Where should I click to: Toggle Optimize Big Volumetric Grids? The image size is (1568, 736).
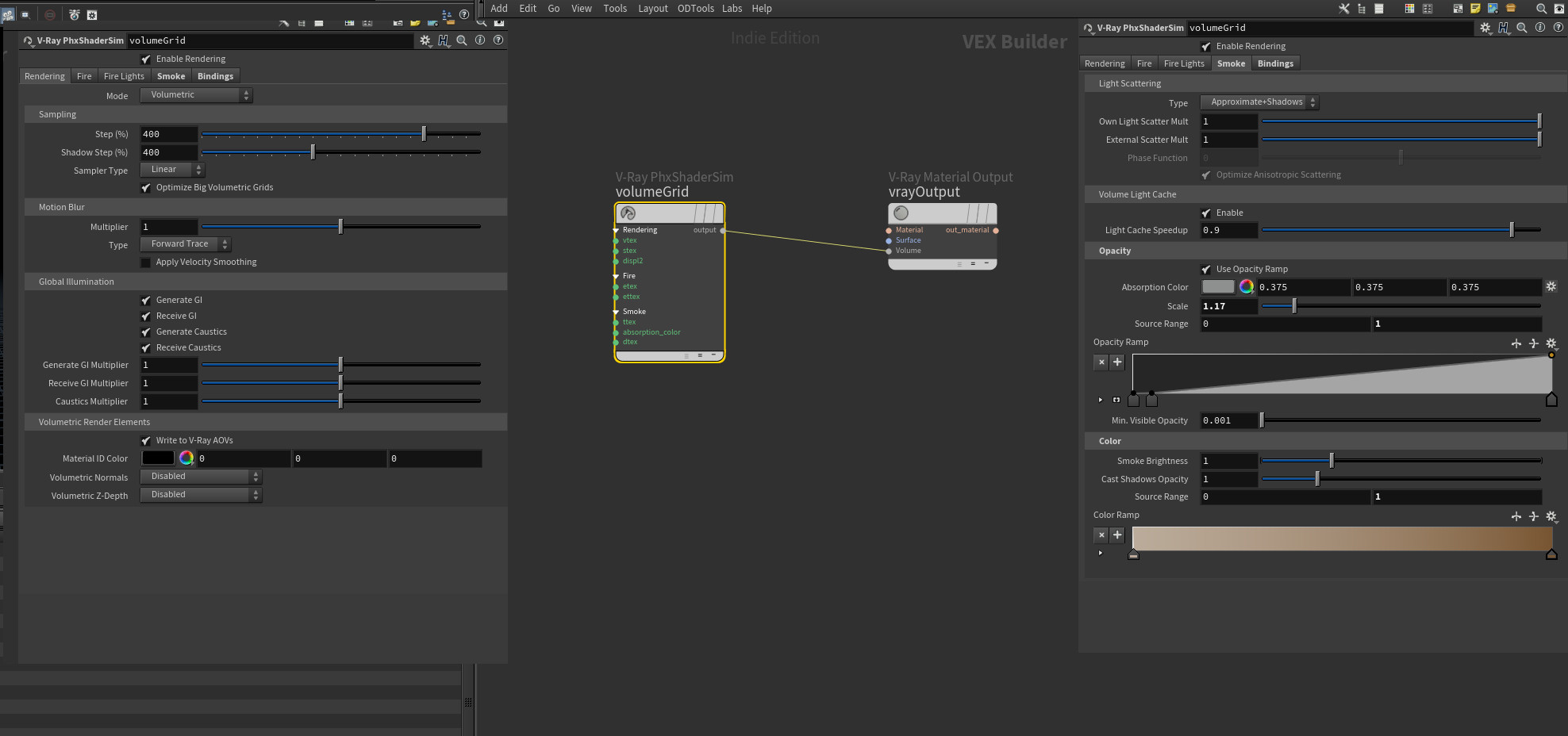coord(146,188)
